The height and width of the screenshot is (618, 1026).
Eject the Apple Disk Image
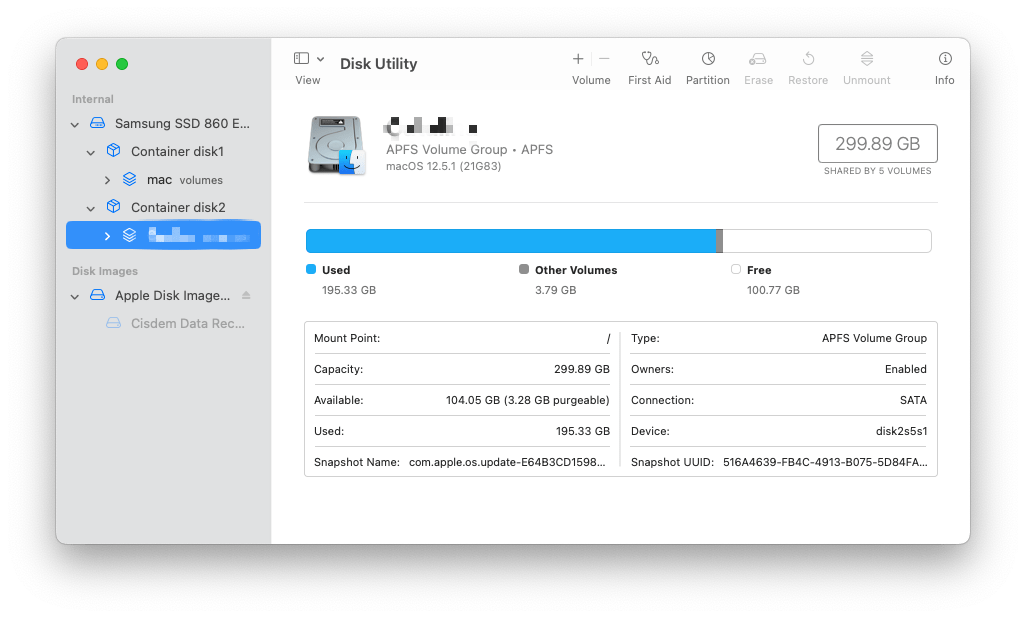[x=246, y=296]
